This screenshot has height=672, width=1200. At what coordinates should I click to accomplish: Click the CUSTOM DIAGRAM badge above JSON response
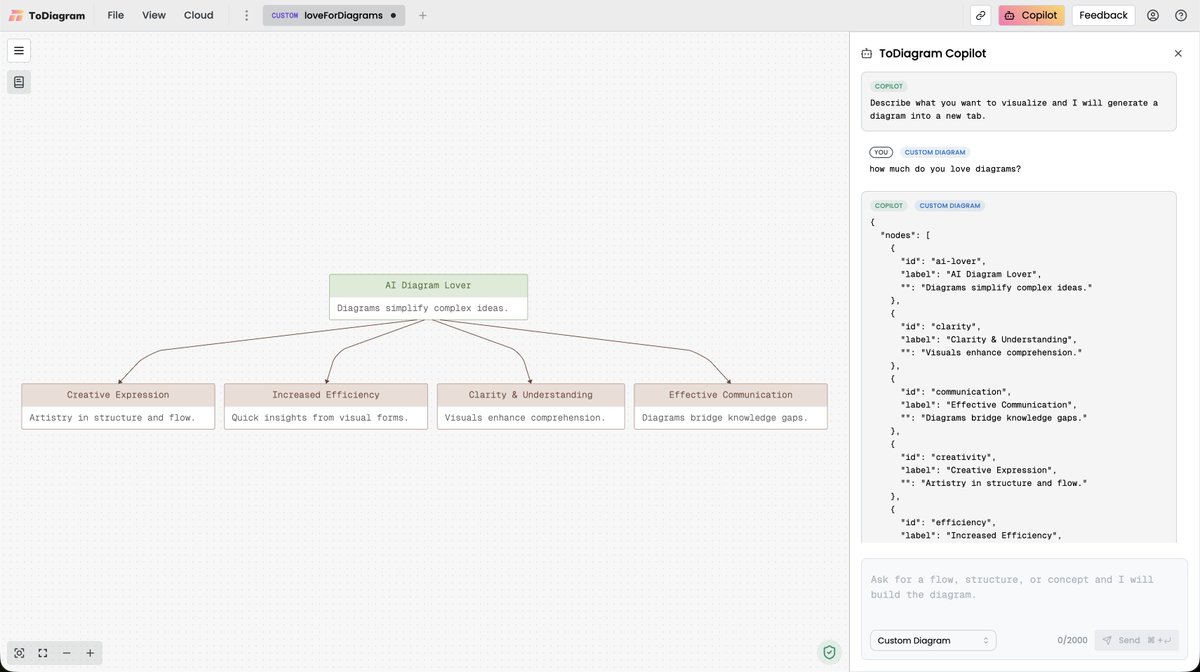pyautogui.click(x=949, y=205)
